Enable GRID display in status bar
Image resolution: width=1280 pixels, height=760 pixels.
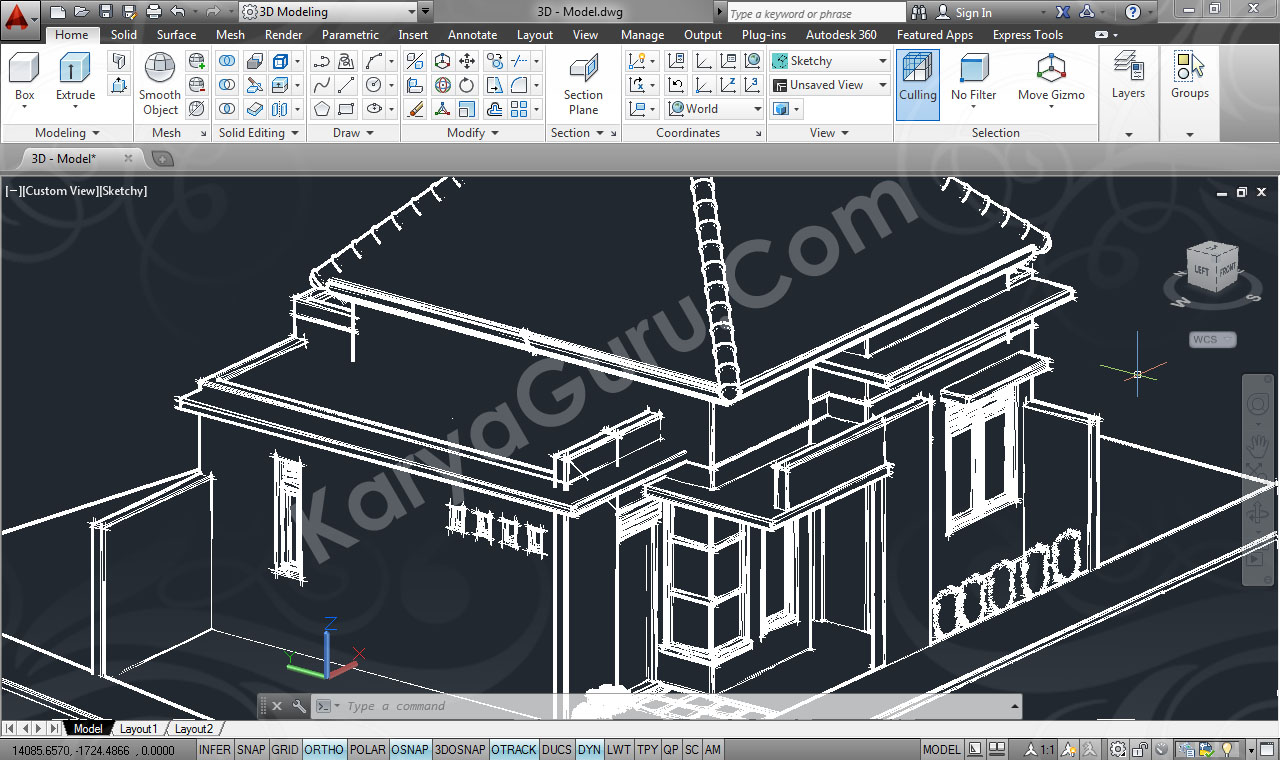(285, 749)
